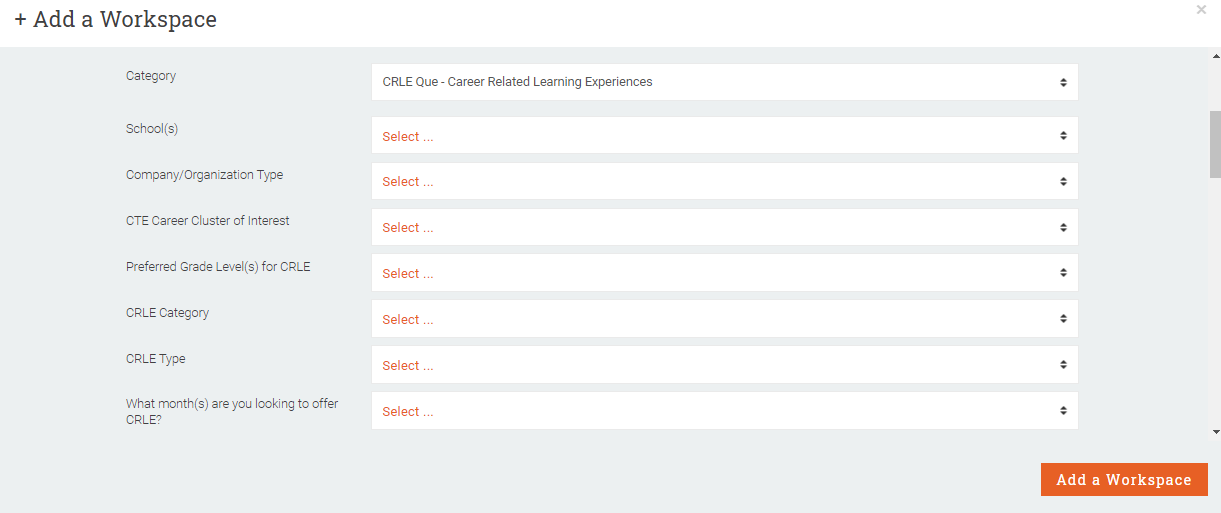The height and width of the screenshot is (513, 1221).
Task: Click Preferred Grade Level up-down arrow icon
Action: (x=1063, y=274)
